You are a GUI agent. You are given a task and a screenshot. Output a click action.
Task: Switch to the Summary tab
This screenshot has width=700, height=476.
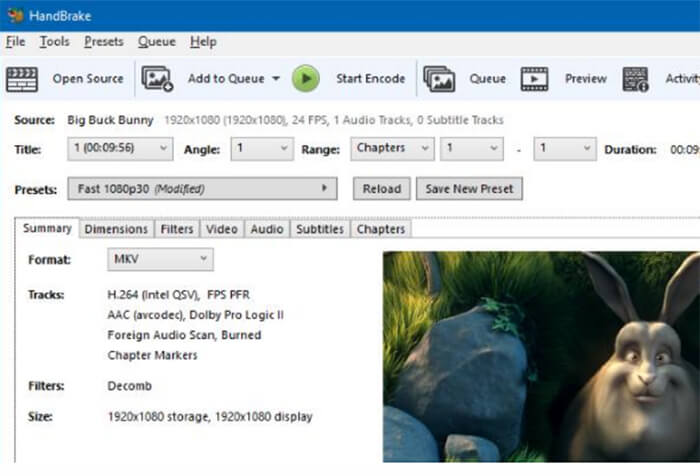point(47,228)
